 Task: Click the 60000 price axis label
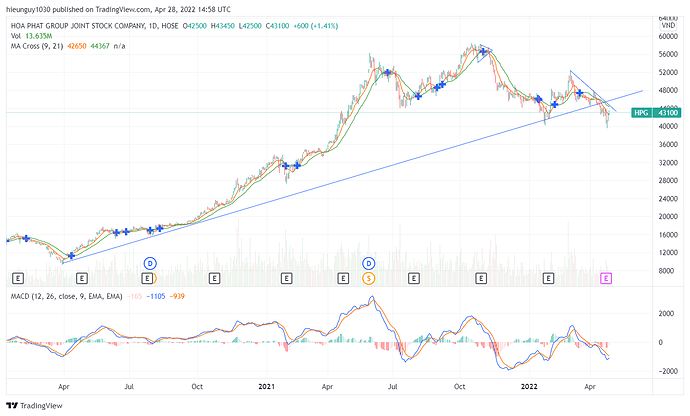(x=668, y=36)
